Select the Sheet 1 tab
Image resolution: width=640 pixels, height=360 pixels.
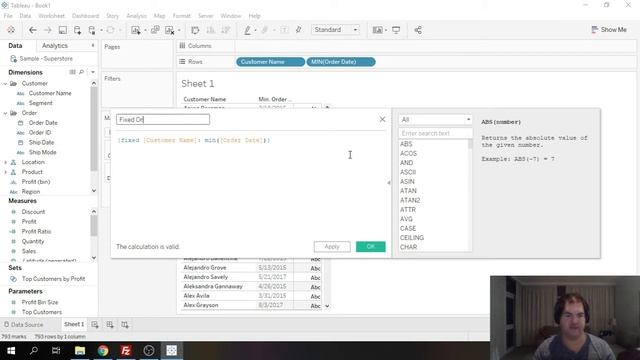tap(74, 324)
